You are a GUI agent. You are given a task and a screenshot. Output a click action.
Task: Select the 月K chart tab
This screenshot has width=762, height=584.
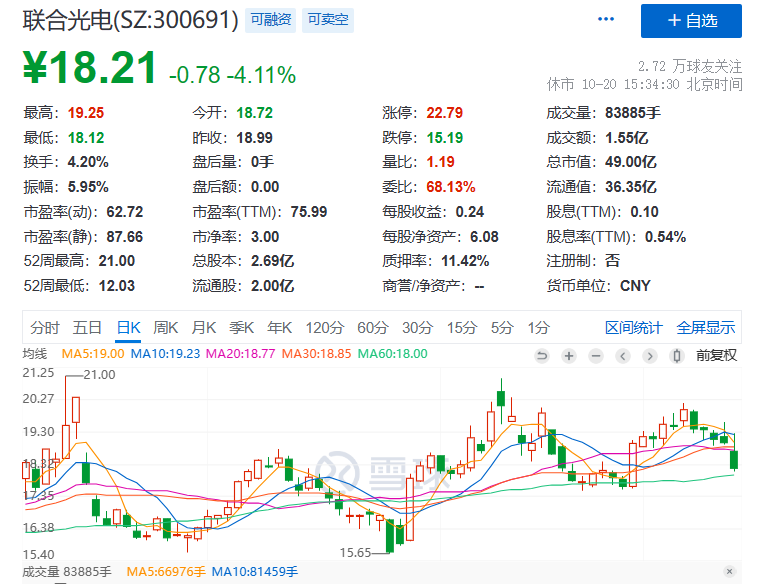tap(204, 327)
